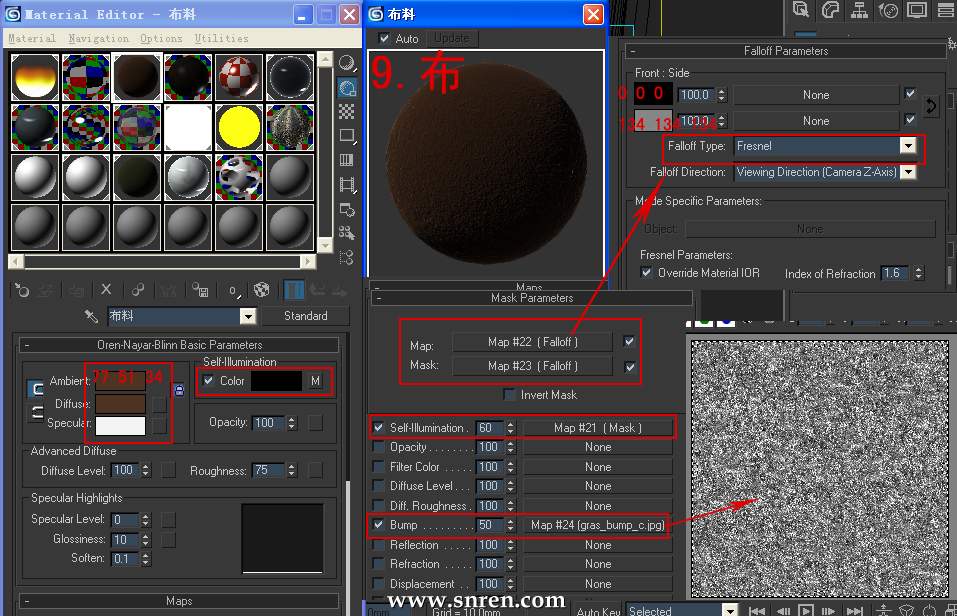
Task: Click Material ID Channel icon
Action: (x=234, y=291)
